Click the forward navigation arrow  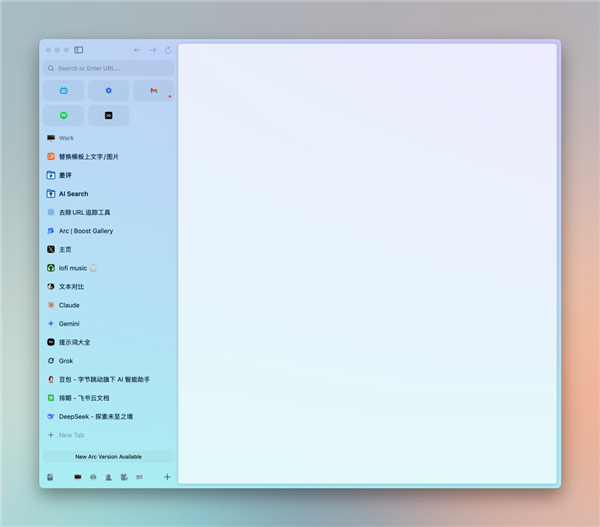tap(153, 50)
